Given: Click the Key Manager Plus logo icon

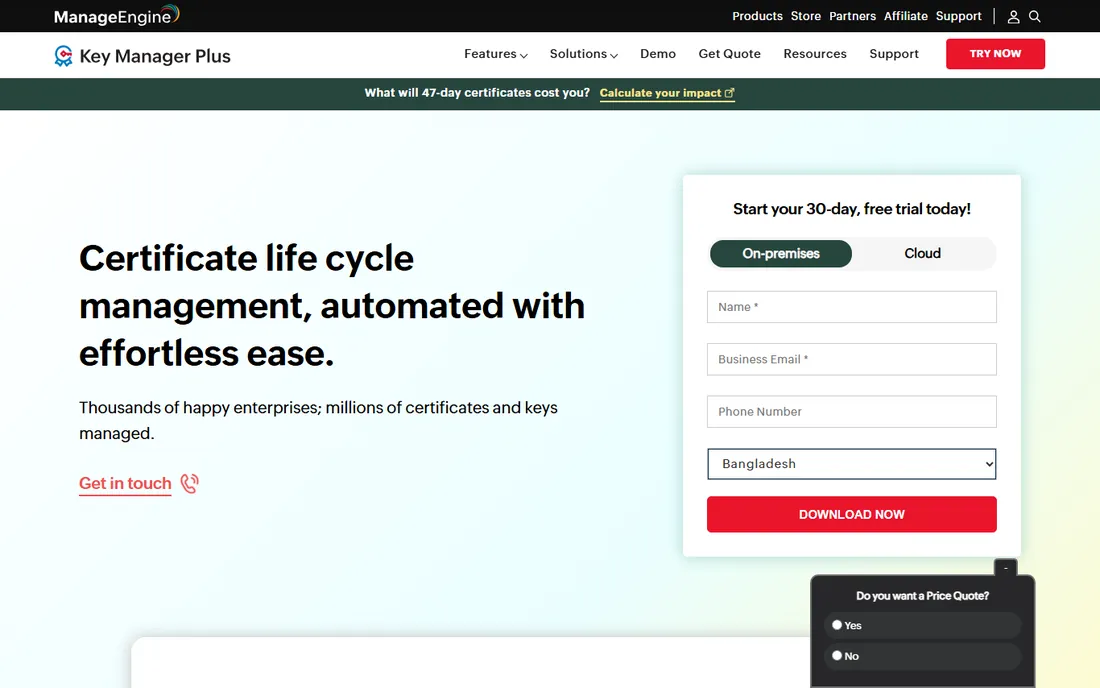Looking at the screenshot, I should [x=63, y=55].
